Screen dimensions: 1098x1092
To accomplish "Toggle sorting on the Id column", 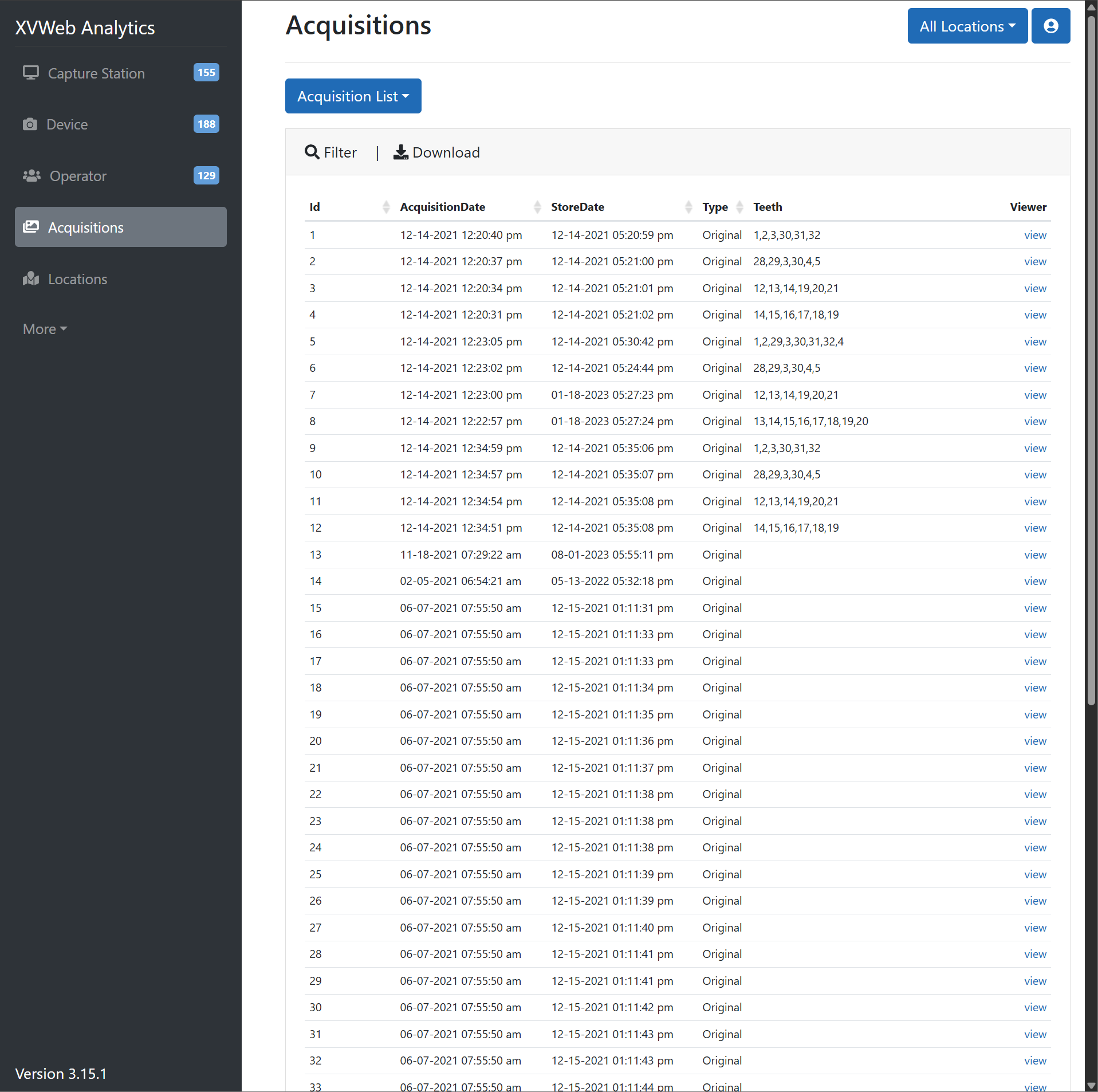I will click(x=385, y=207).
